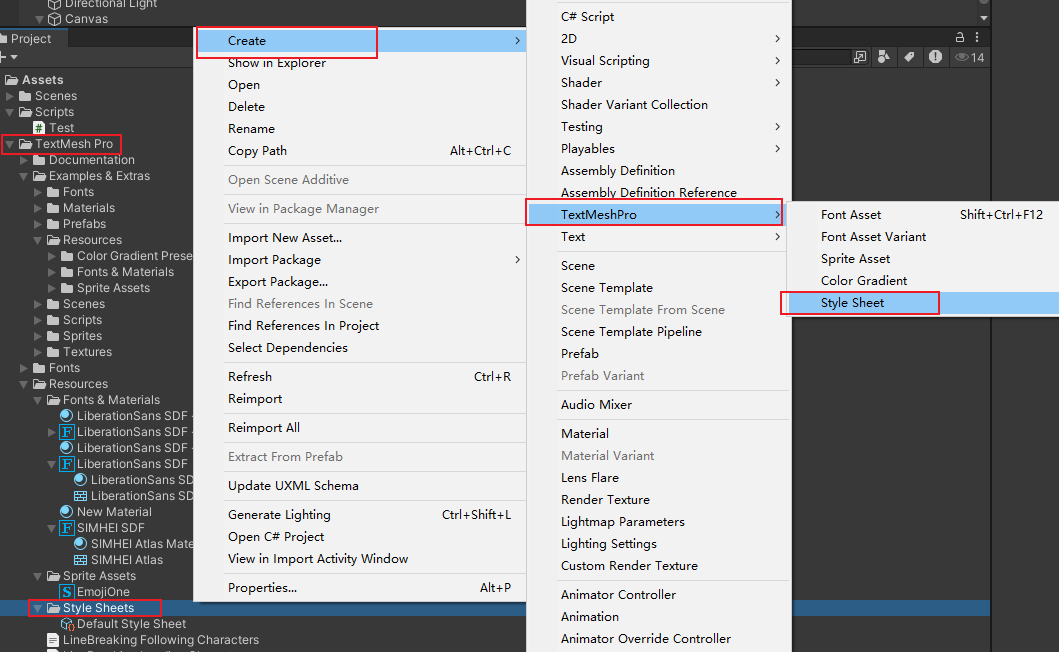Select the Default Style Sheet icon
The image size is (1059, 652).
point(67,624)
